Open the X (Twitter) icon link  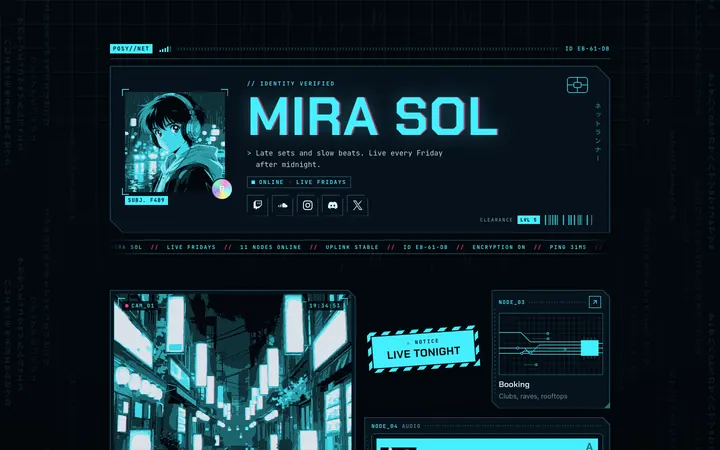pos(358,205)
